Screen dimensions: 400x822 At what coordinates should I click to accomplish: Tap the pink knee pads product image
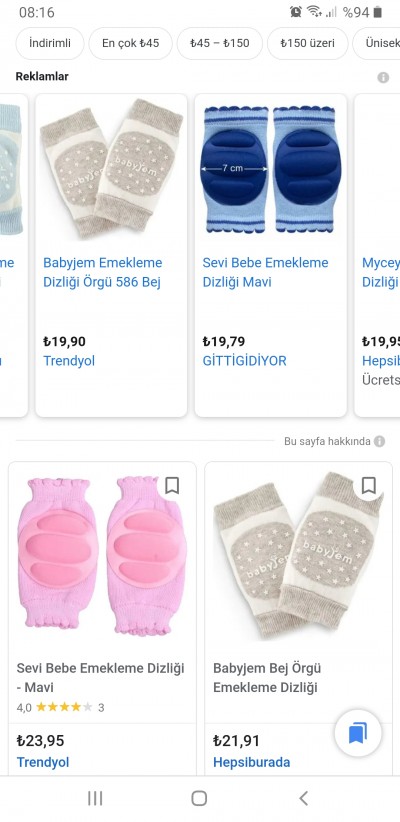tap(102, 553)
